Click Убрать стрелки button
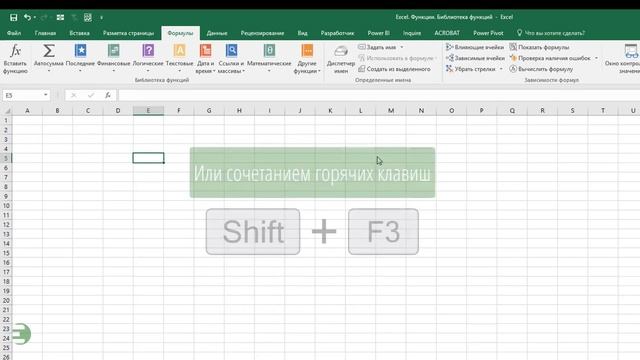Viewport: 640px width, 360px height. pyautogui.click(x=471, y=69)
